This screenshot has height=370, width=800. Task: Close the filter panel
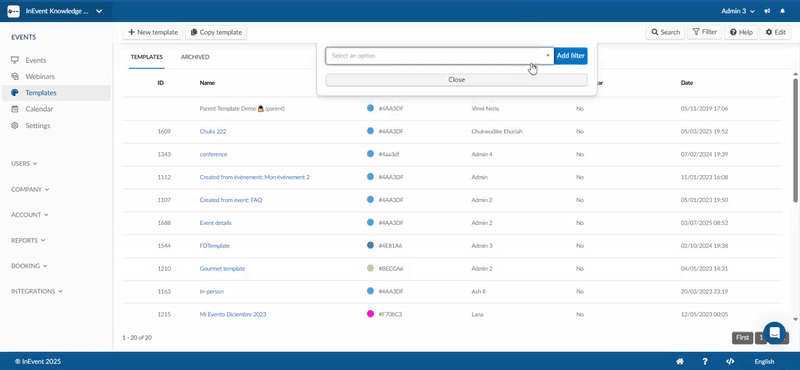point(456,80)
